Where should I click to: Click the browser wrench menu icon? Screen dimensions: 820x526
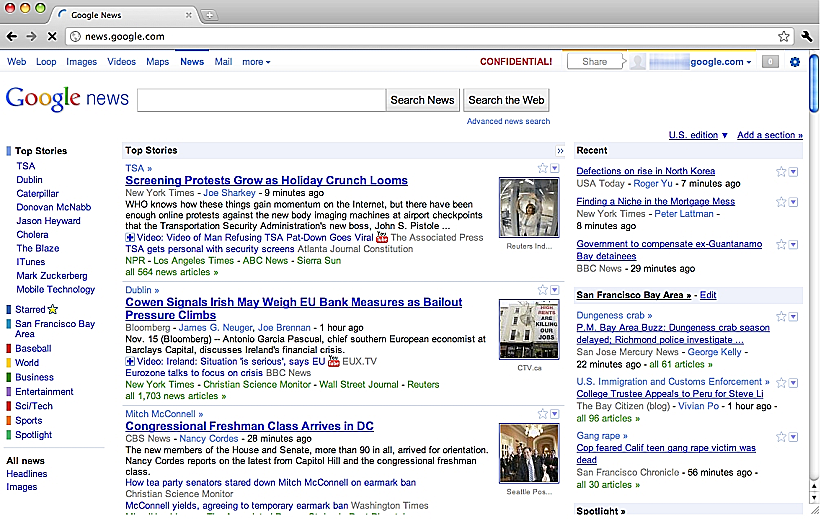pos(808,36)
